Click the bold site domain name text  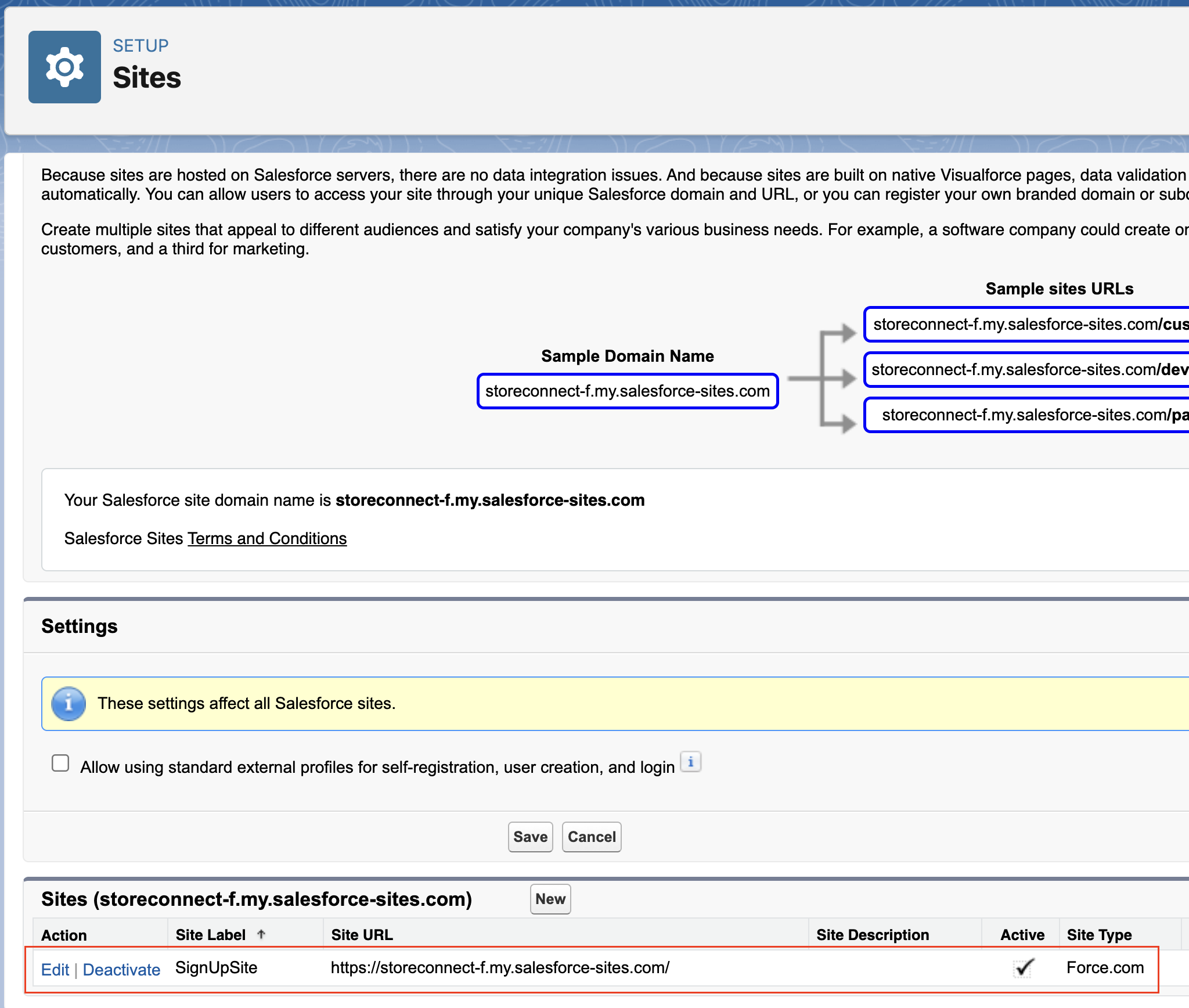(x=490, y=500)
